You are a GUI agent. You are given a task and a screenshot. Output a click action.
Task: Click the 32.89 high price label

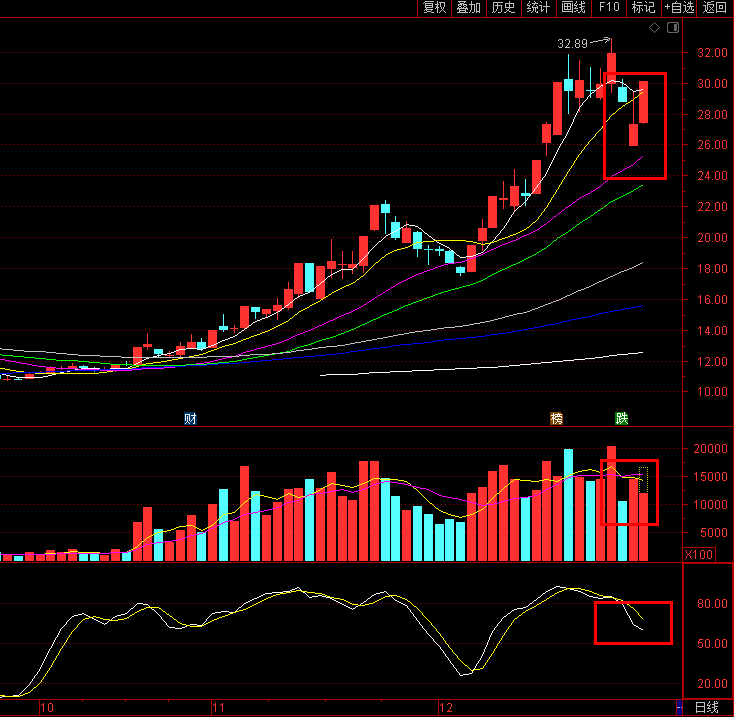572,44
